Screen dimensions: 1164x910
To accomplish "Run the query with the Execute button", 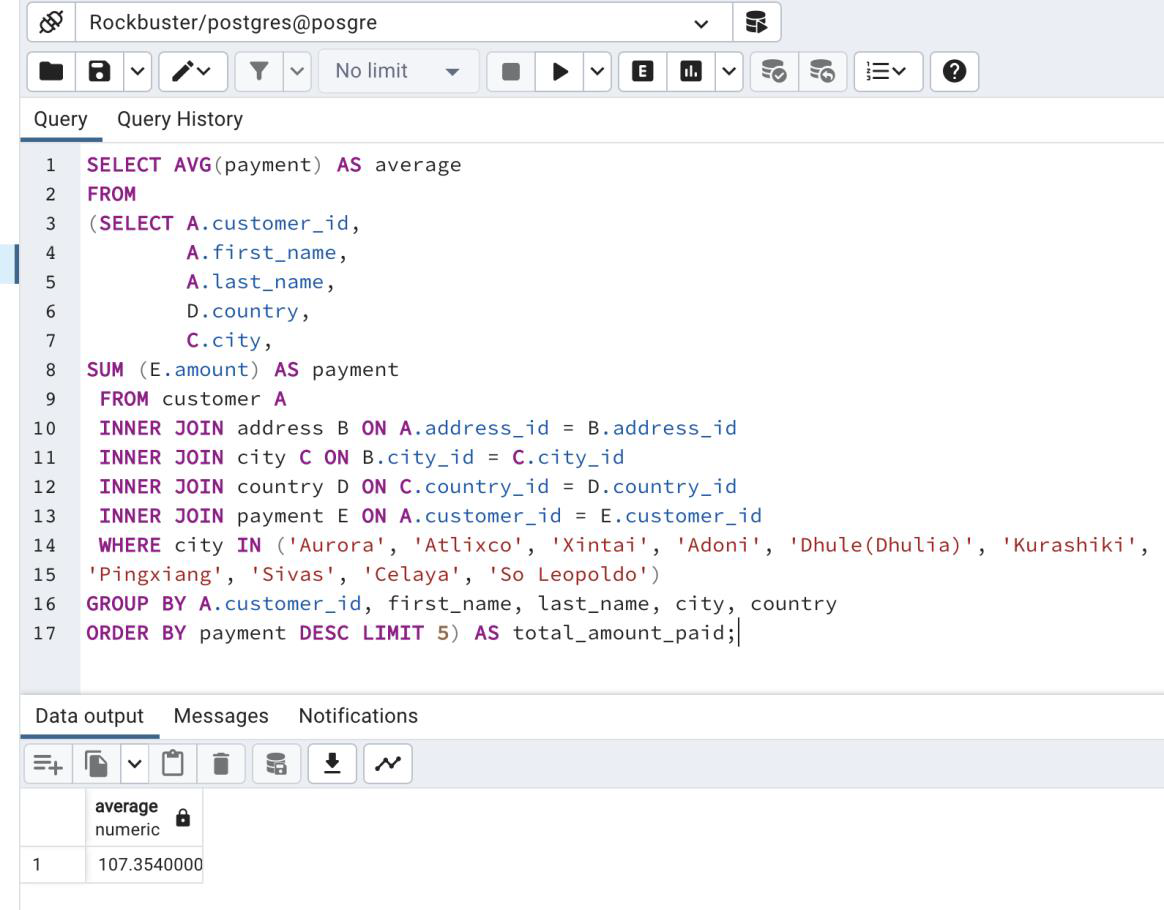I will click(x=561, y=70).
